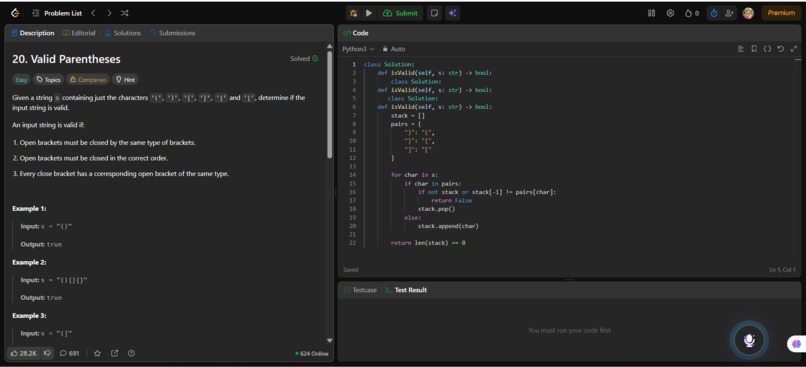
Task: Submit the solution
Action: 400,13
